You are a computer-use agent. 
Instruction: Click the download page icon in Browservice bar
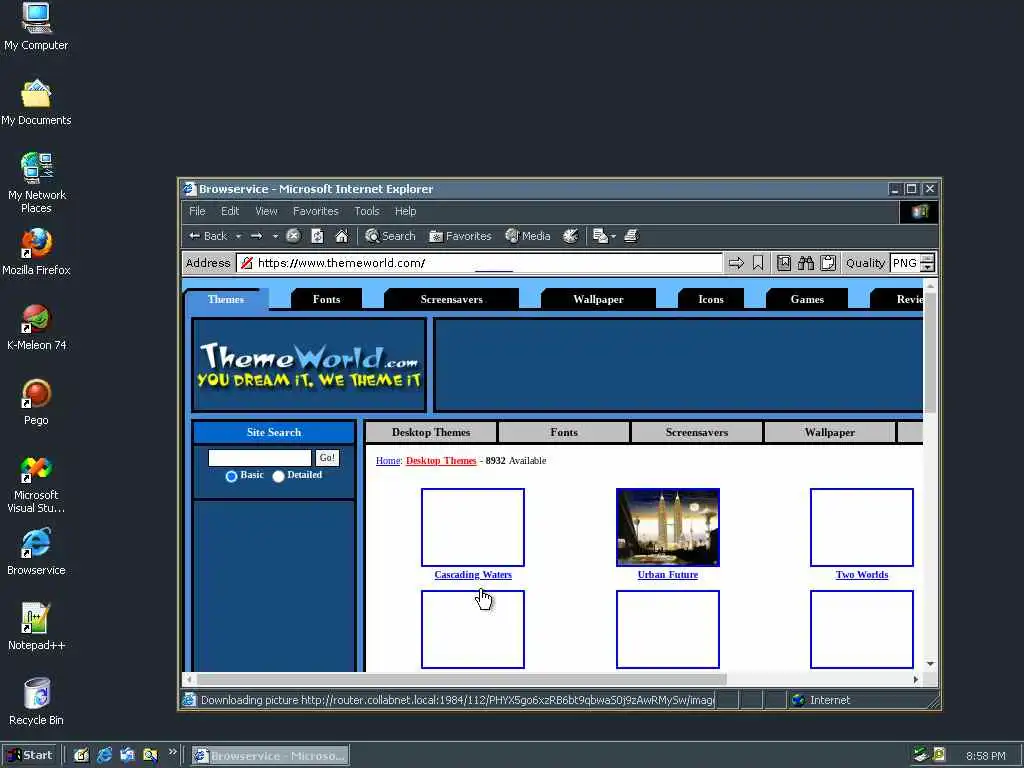click(x=784, y=263)
